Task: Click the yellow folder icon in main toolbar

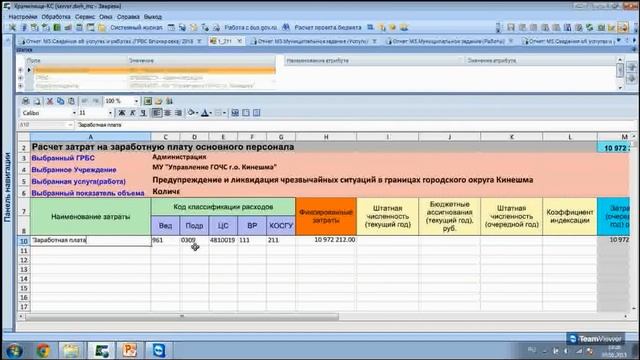Action: 101,28
